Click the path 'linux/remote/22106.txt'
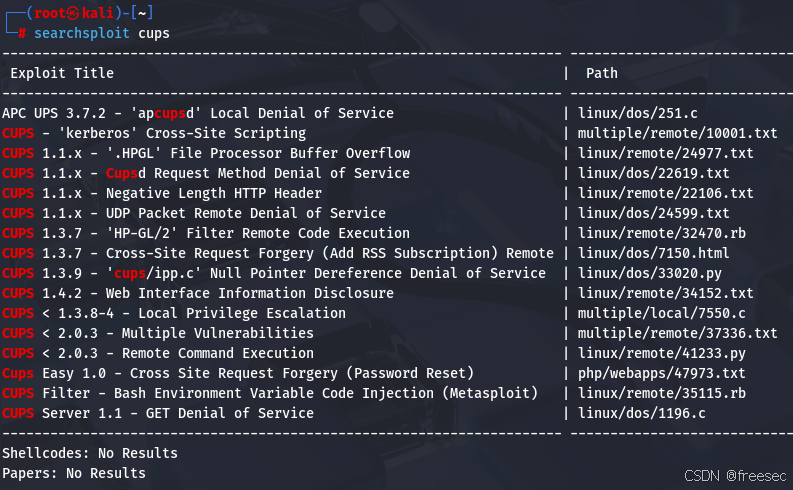The width and height of the screenshot is (793, 490). coord(666,193)
